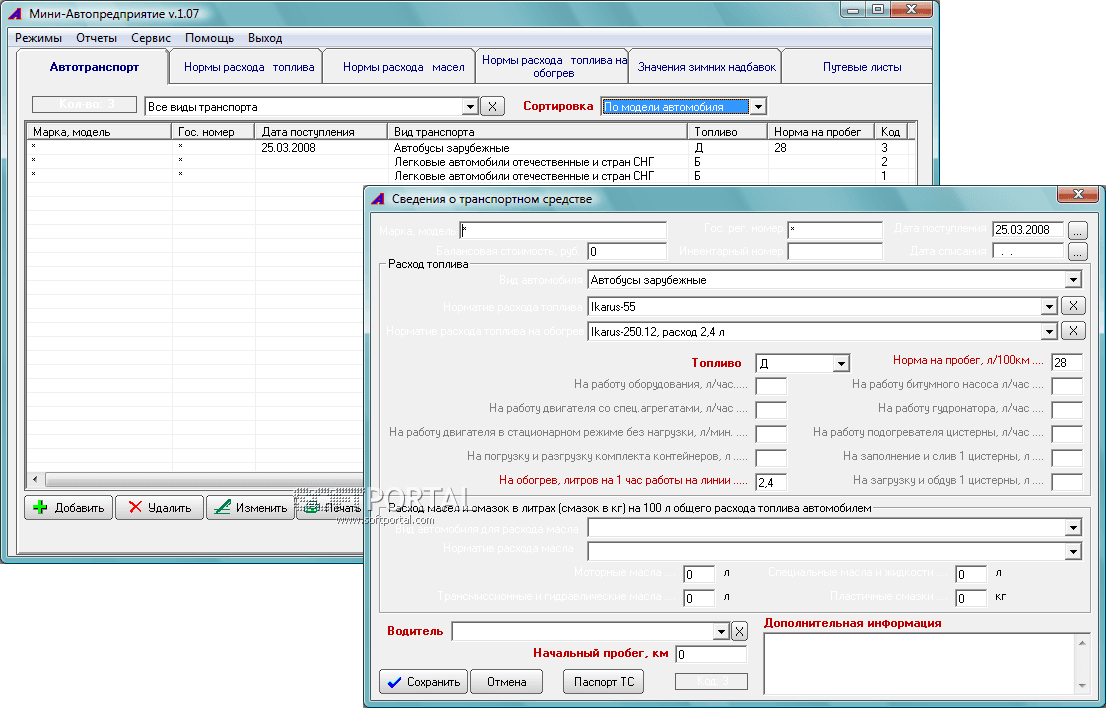Click the На работу гудронатора field
The height and width of the screenshot is (708, 1106).
pos(1066,410)
